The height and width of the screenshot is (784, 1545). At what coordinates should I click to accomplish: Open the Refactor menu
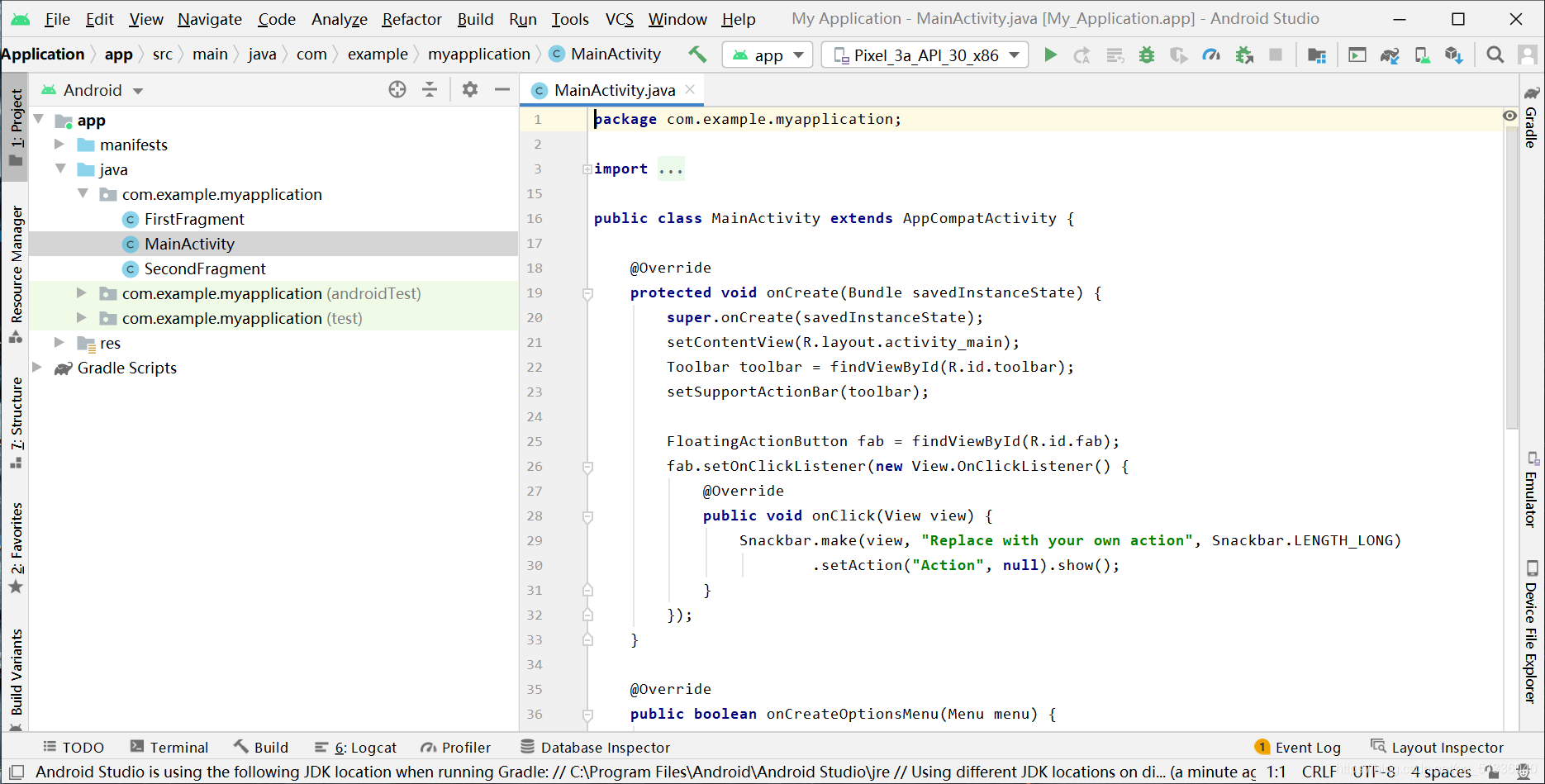[411, 18]
